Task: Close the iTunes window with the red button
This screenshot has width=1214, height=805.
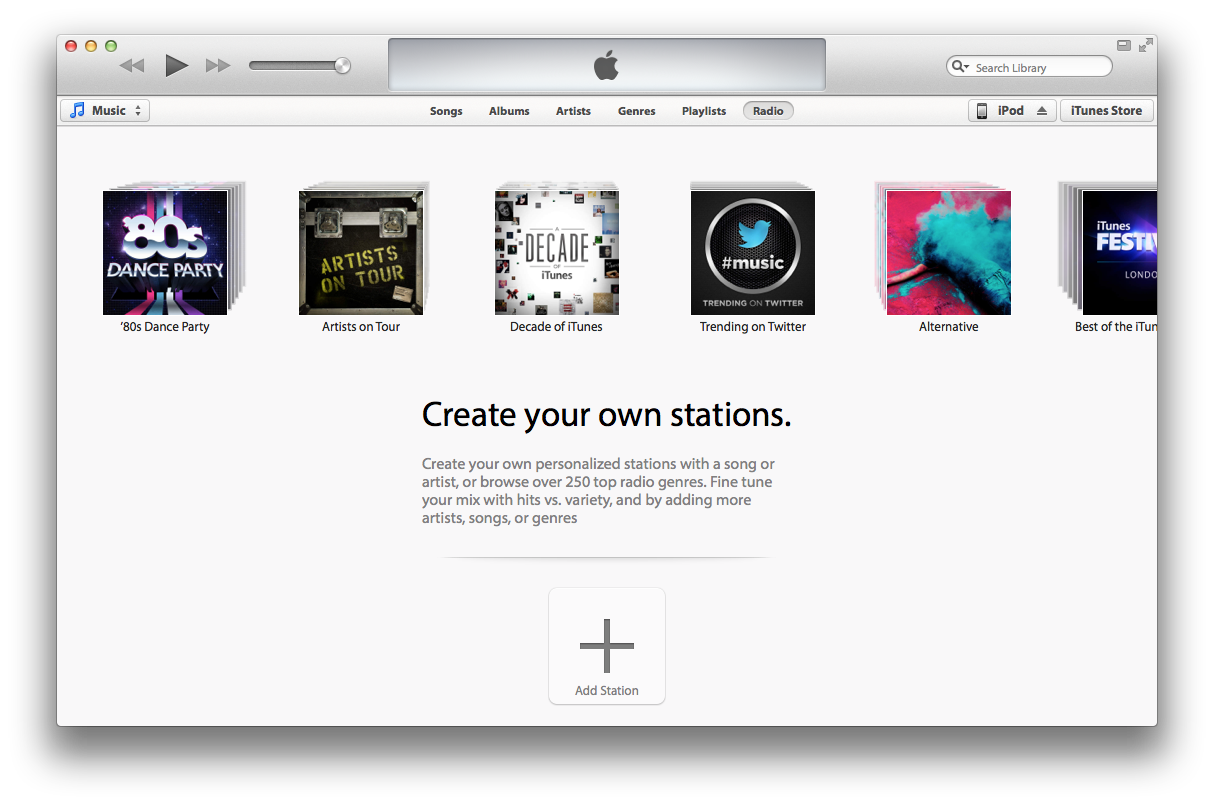Action: [71, 46]
